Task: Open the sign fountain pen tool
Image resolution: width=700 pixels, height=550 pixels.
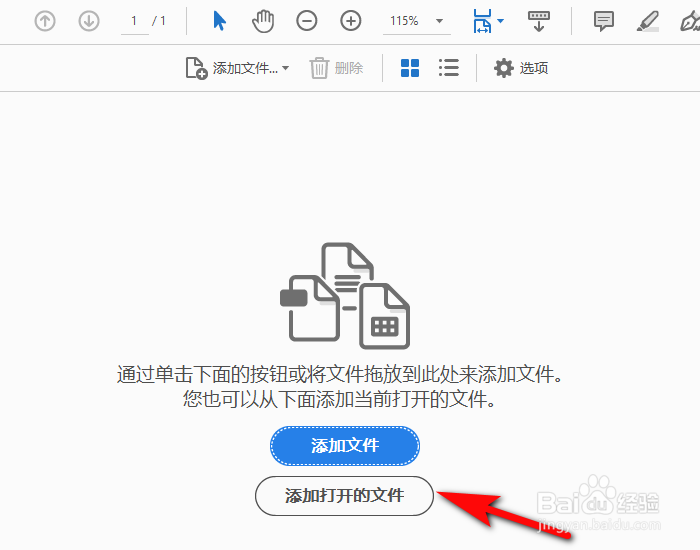Action: [x=689, y=21]
